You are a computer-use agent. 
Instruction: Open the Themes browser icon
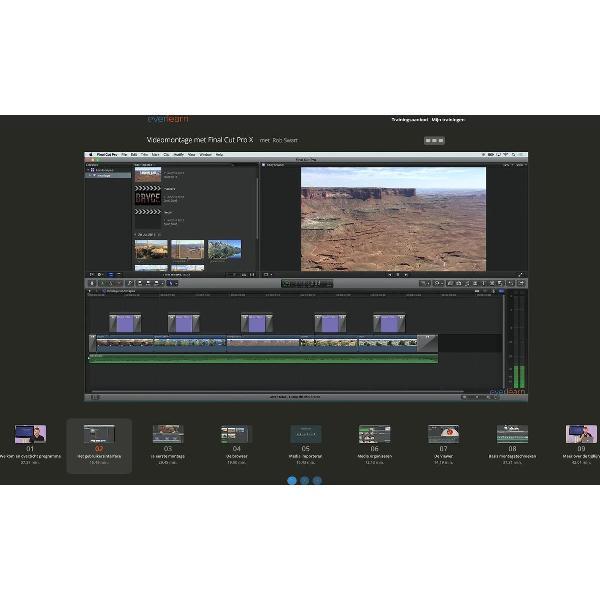click(x=500, y=283)
